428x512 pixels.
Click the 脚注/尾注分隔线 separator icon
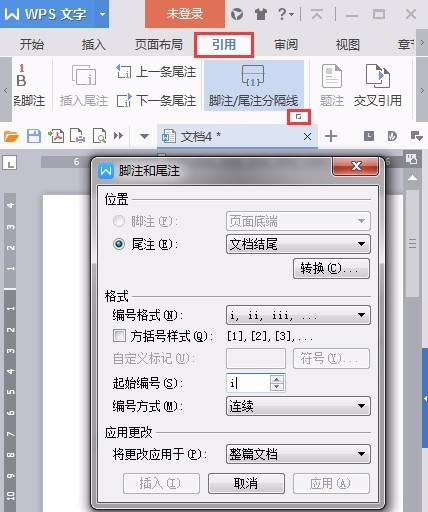pyautogui.click(x=253, y=75)
